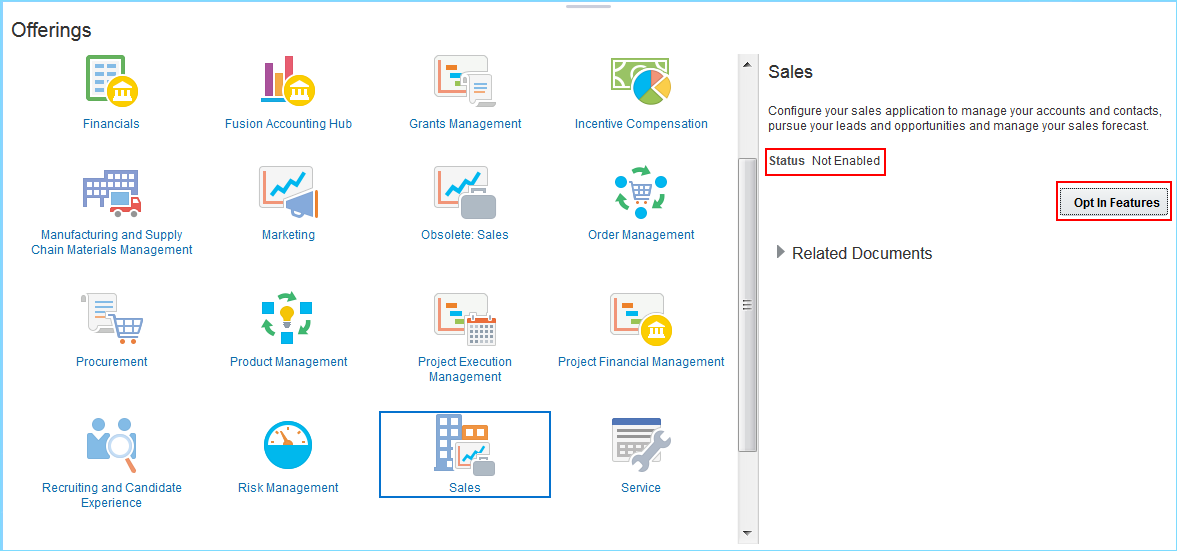This screenshot has height=551, width=1177.
Task: Choose the Incentive Compensation pie chart icon
Action: tap(641, 80)
